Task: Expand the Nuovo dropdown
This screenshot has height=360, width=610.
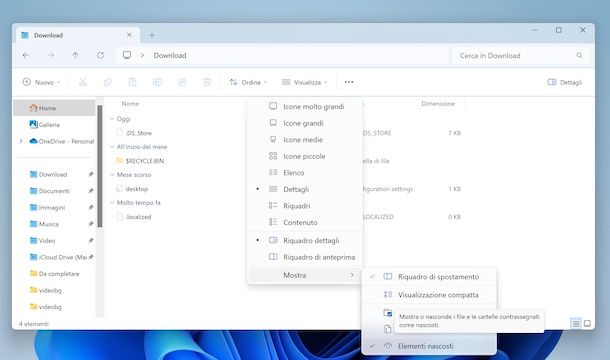Action: (42, 82)
